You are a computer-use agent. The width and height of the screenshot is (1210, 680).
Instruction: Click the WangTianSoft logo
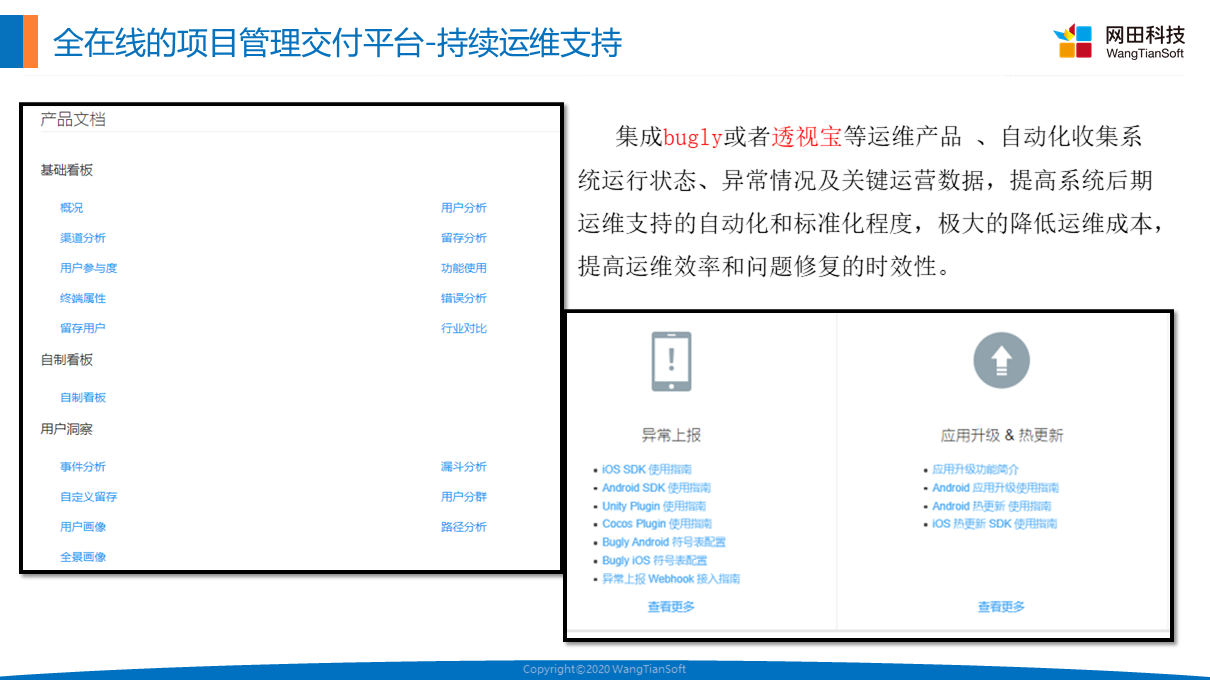pyautogui.click(x=1118, y=41)
